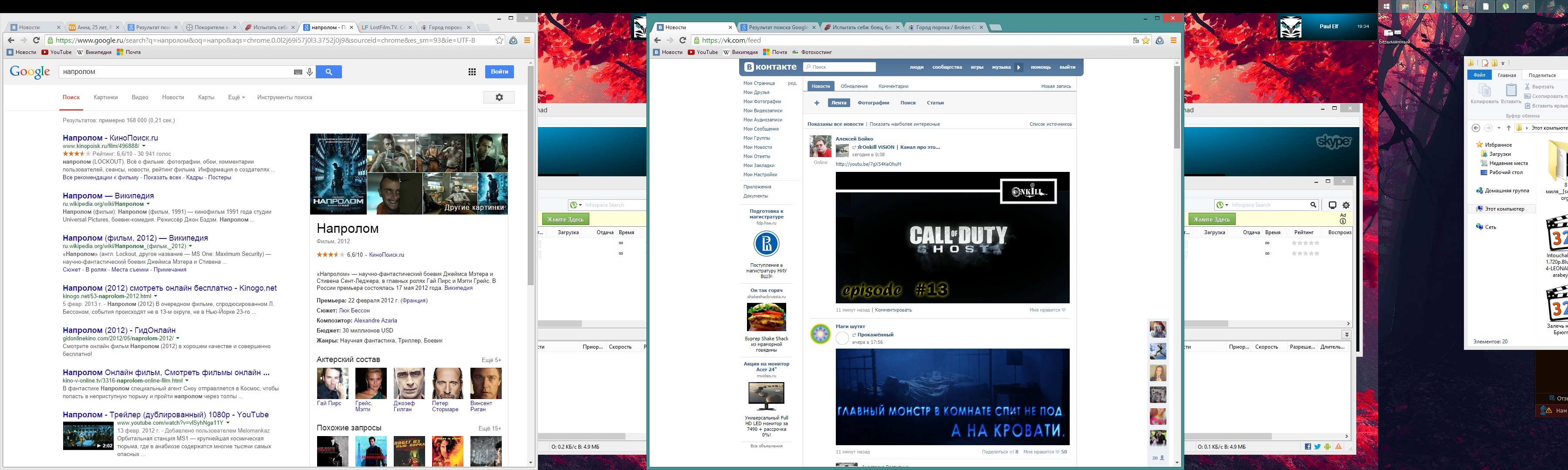Open the Google apps grid icon
The width and height of the screenshot is (1568, 470).
click(x=472, y=72)
